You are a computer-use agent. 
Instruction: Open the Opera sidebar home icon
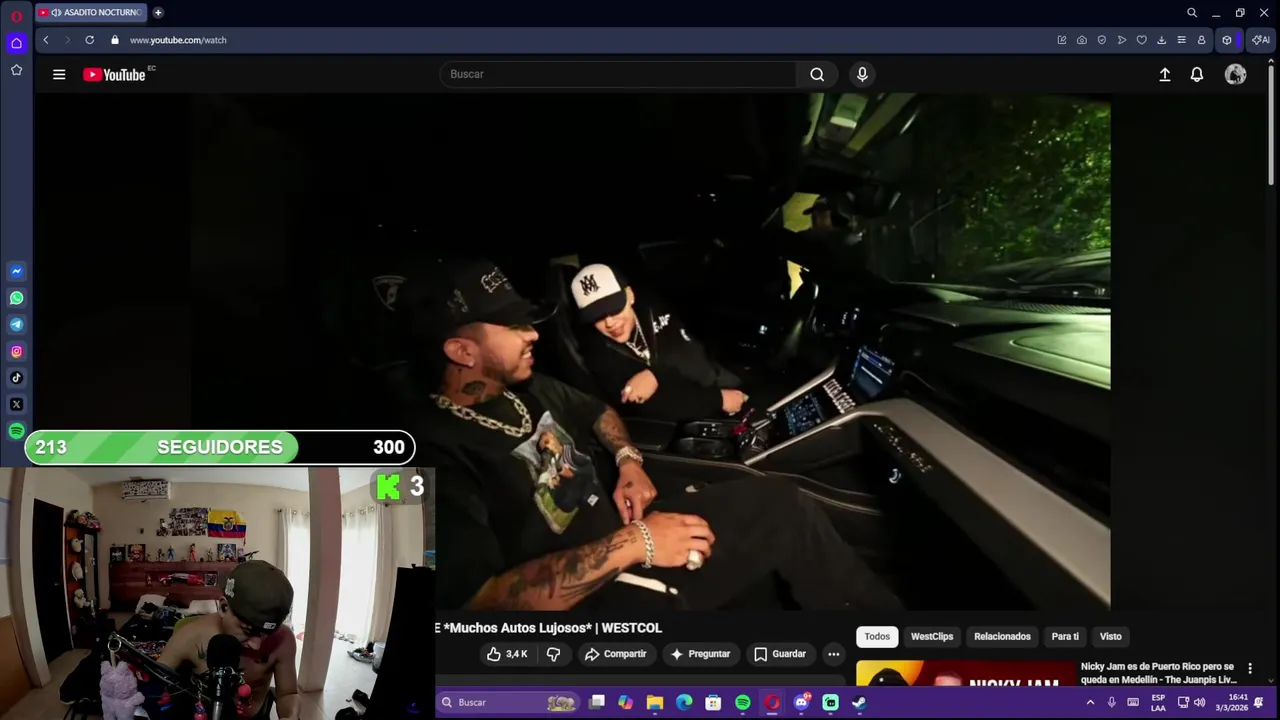tap(16, 43)
